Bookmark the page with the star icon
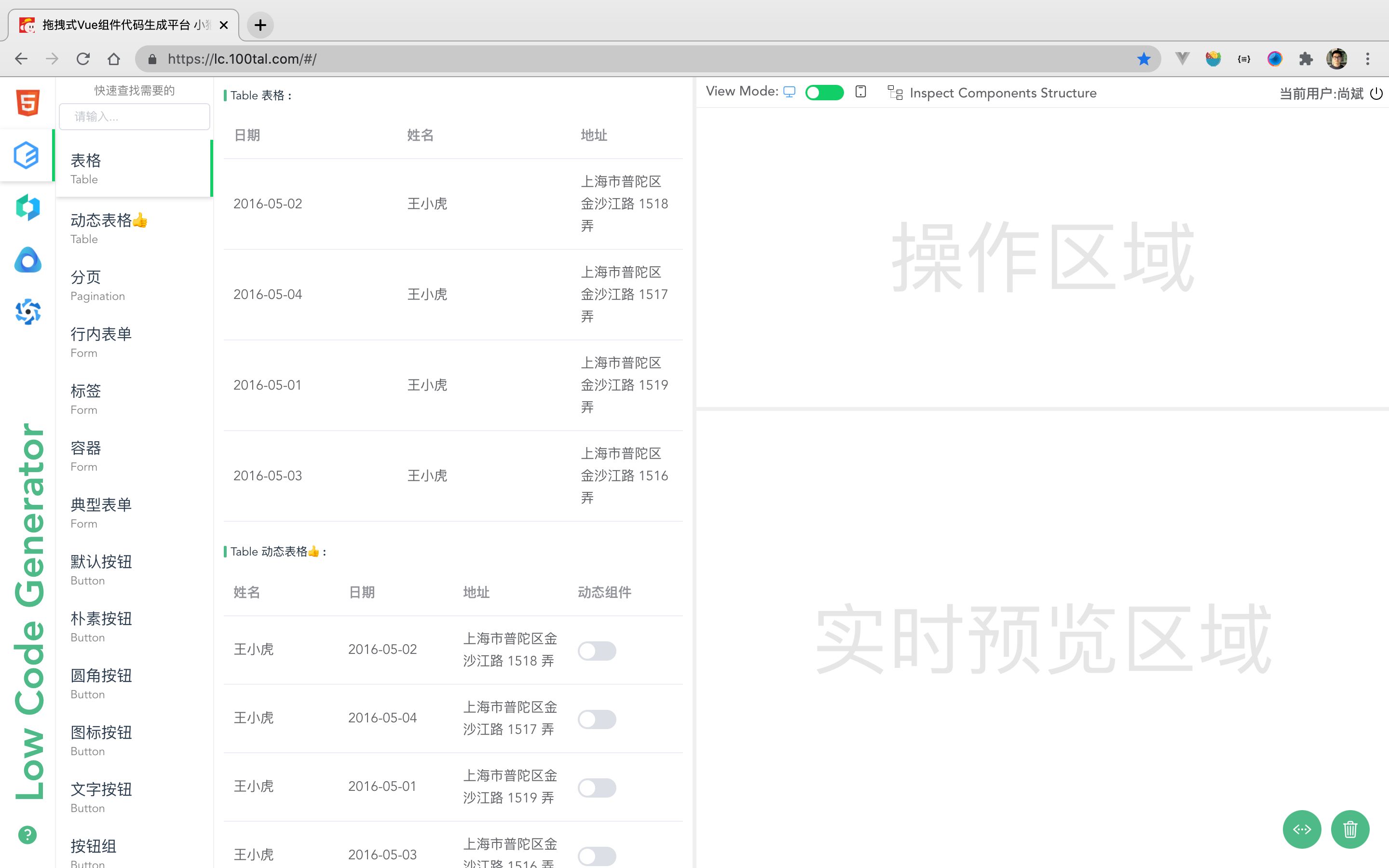Image resolution: width=1389 pixels, height=868 pixels. coord(1144,58)
